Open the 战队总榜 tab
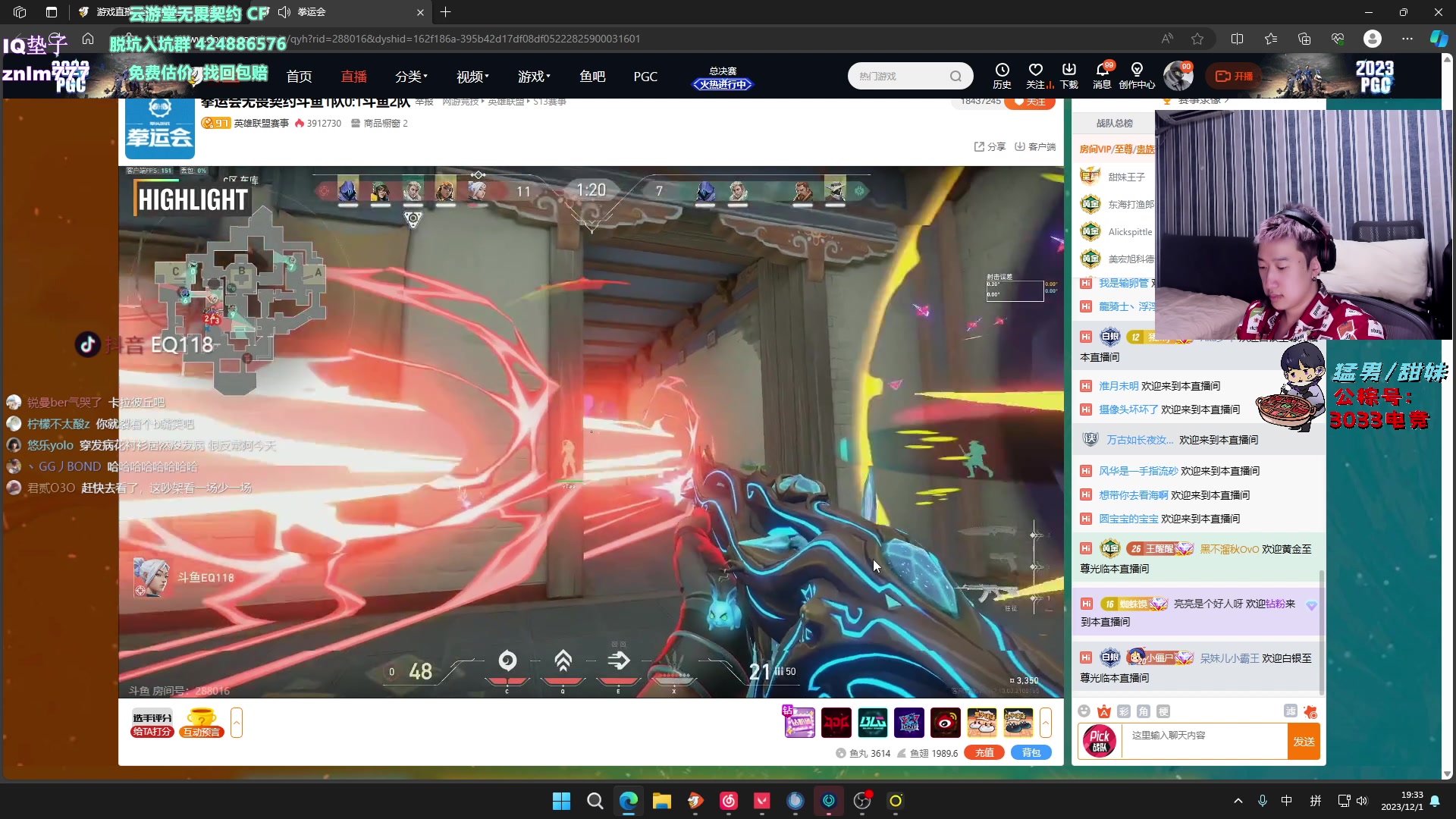 [x=1114, y=123]
